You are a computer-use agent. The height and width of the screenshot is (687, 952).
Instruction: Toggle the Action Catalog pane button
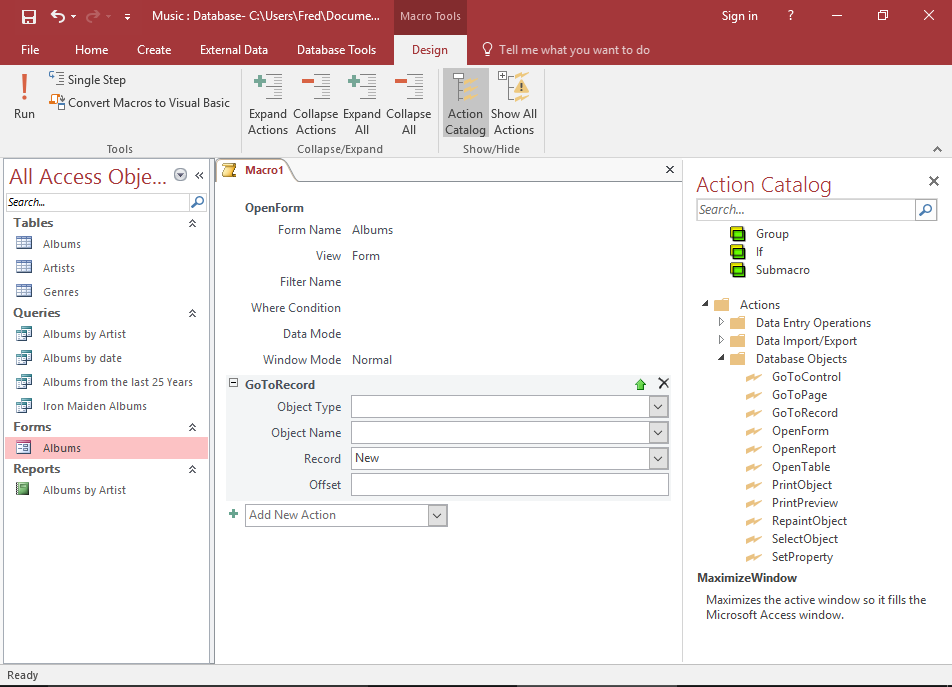pos(466,103)
